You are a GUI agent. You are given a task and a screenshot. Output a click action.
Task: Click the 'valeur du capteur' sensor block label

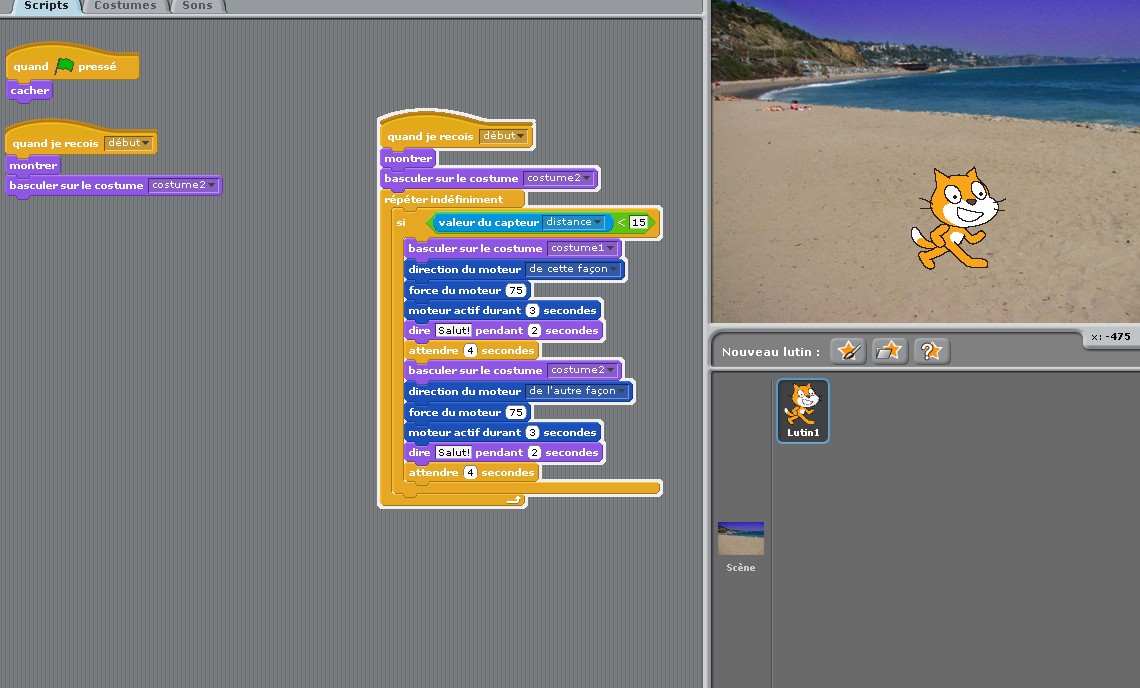tap(489, 223)
